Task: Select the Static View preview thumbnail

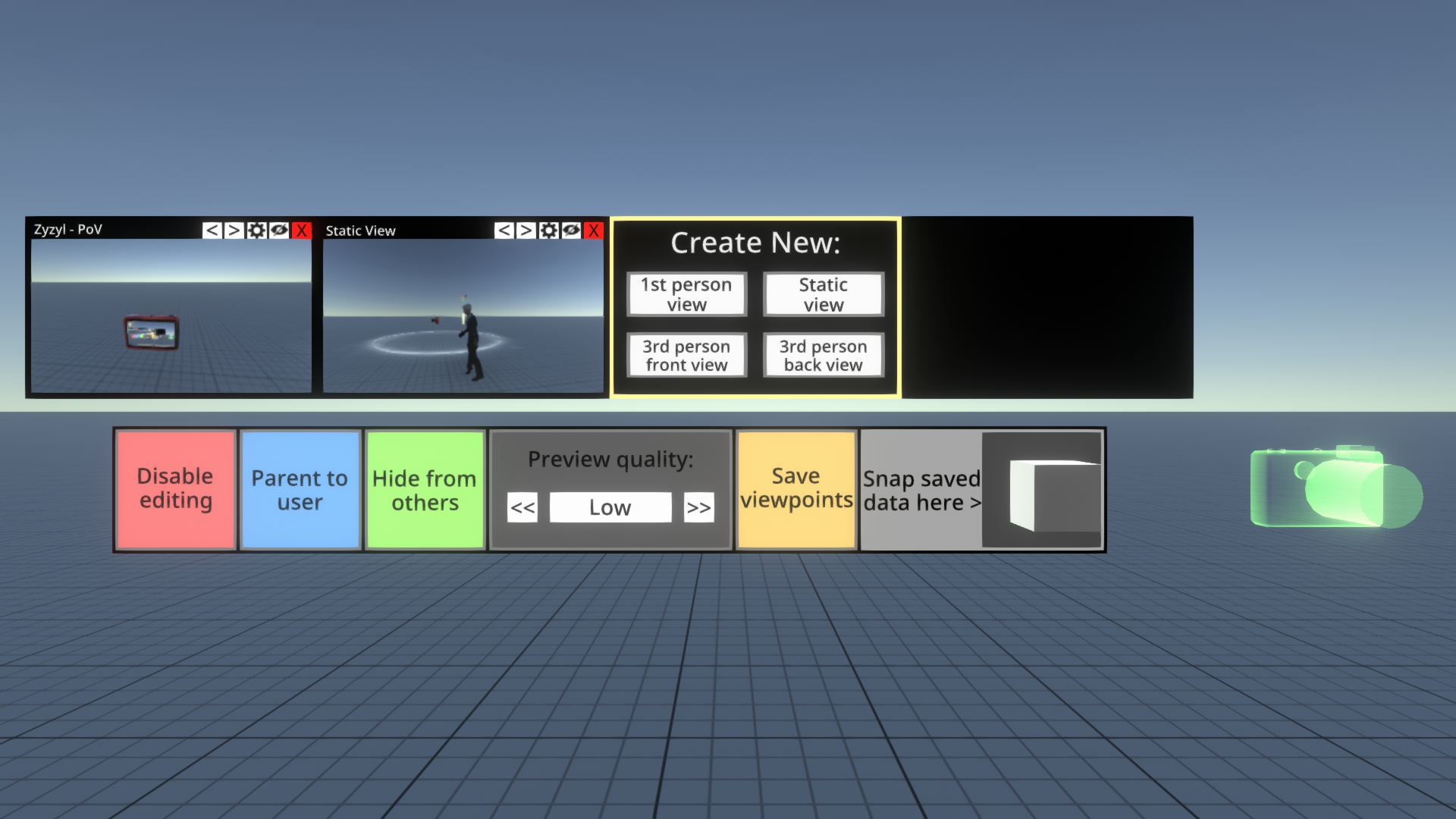Action: pos(463,315)
